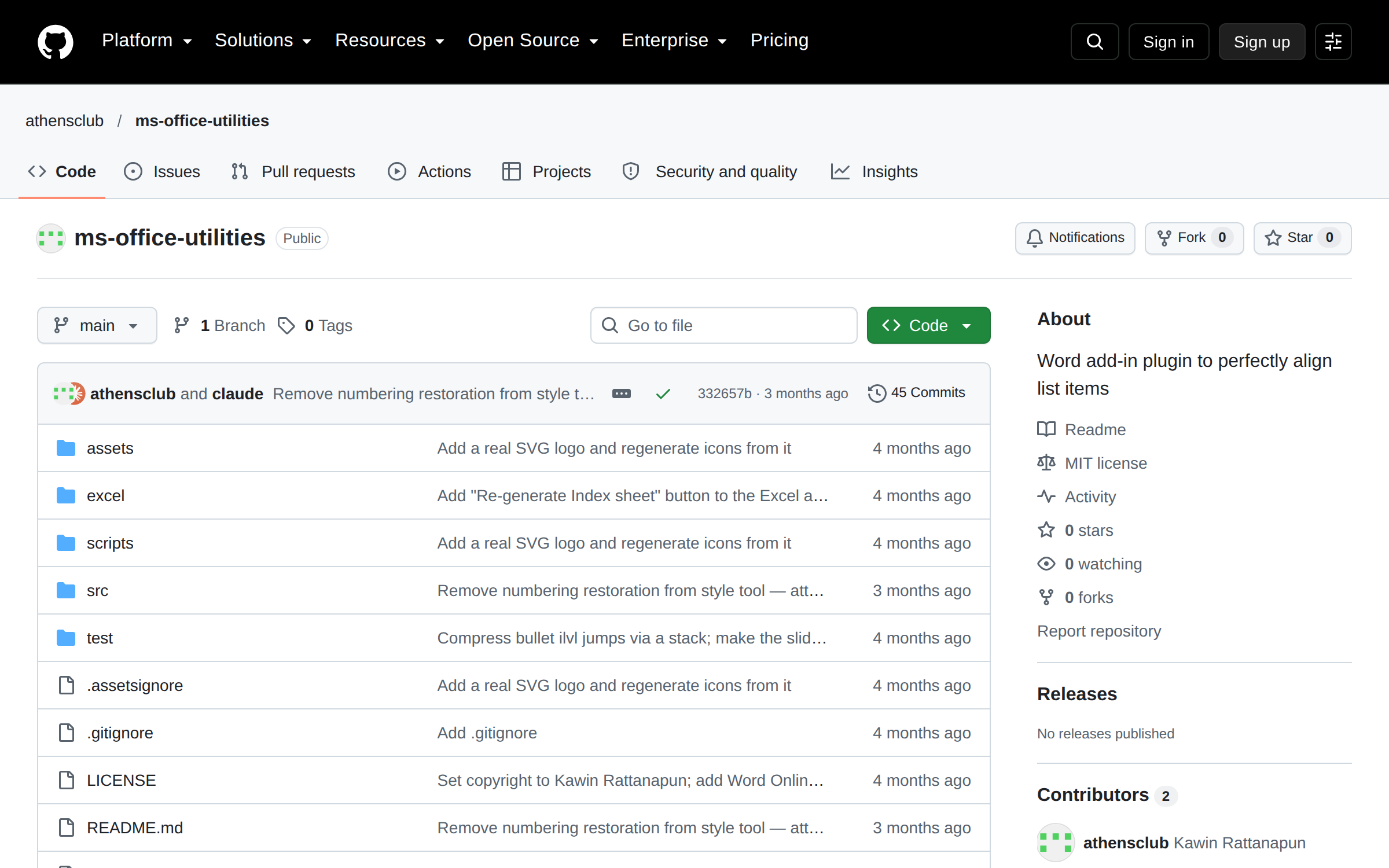Click the GitHub logo icon

[x=56, y=41]
